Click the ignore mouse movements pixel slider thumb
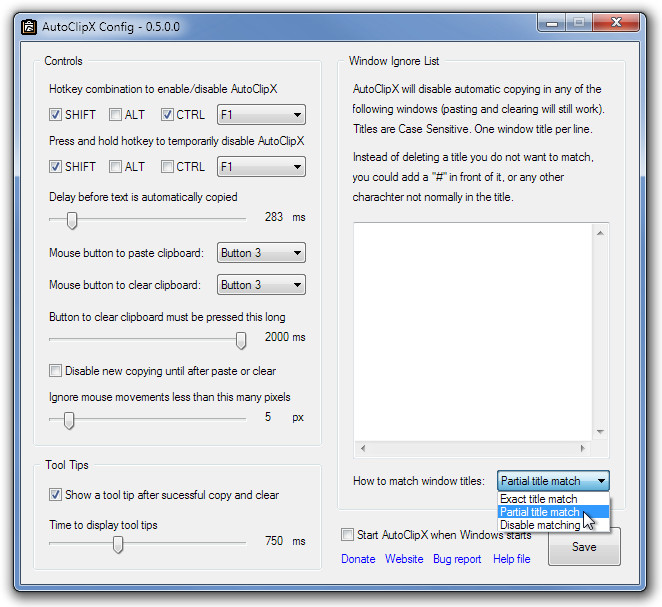 69,420
